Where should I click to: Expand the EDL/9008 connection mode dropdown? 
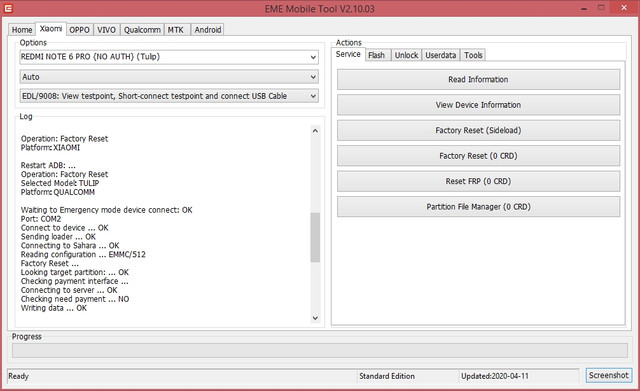coord(169,96)
